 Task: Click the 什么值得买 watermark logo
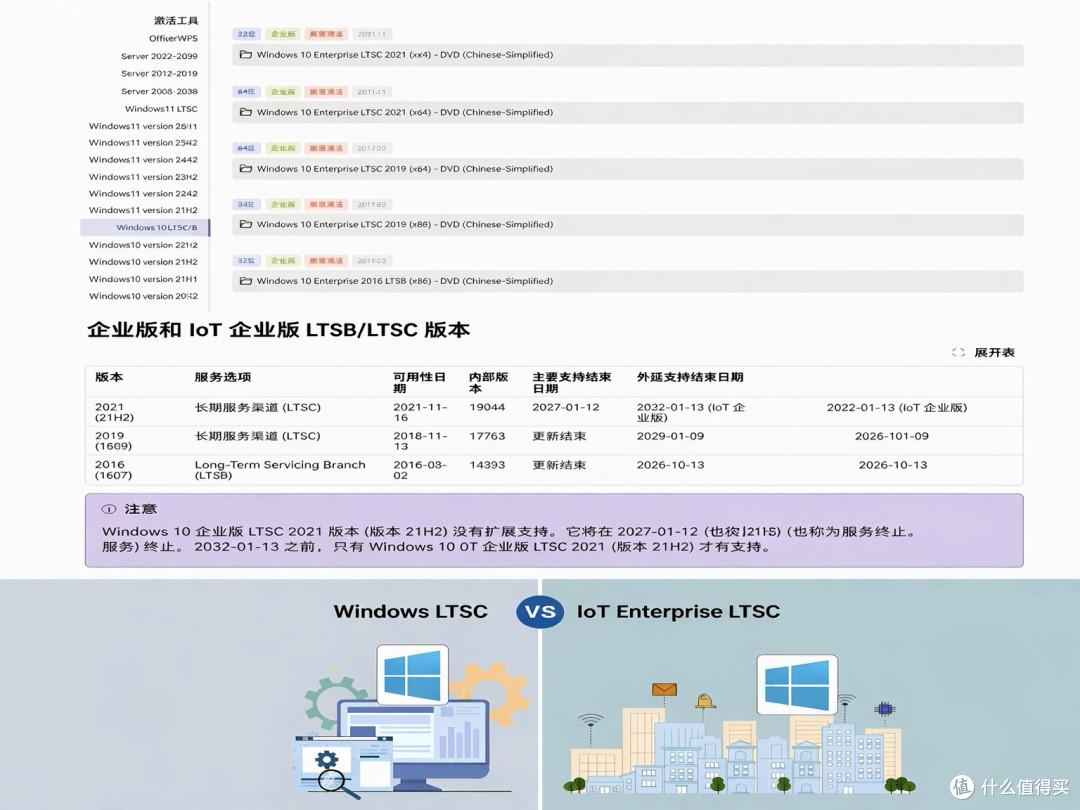coord(1010,787)
